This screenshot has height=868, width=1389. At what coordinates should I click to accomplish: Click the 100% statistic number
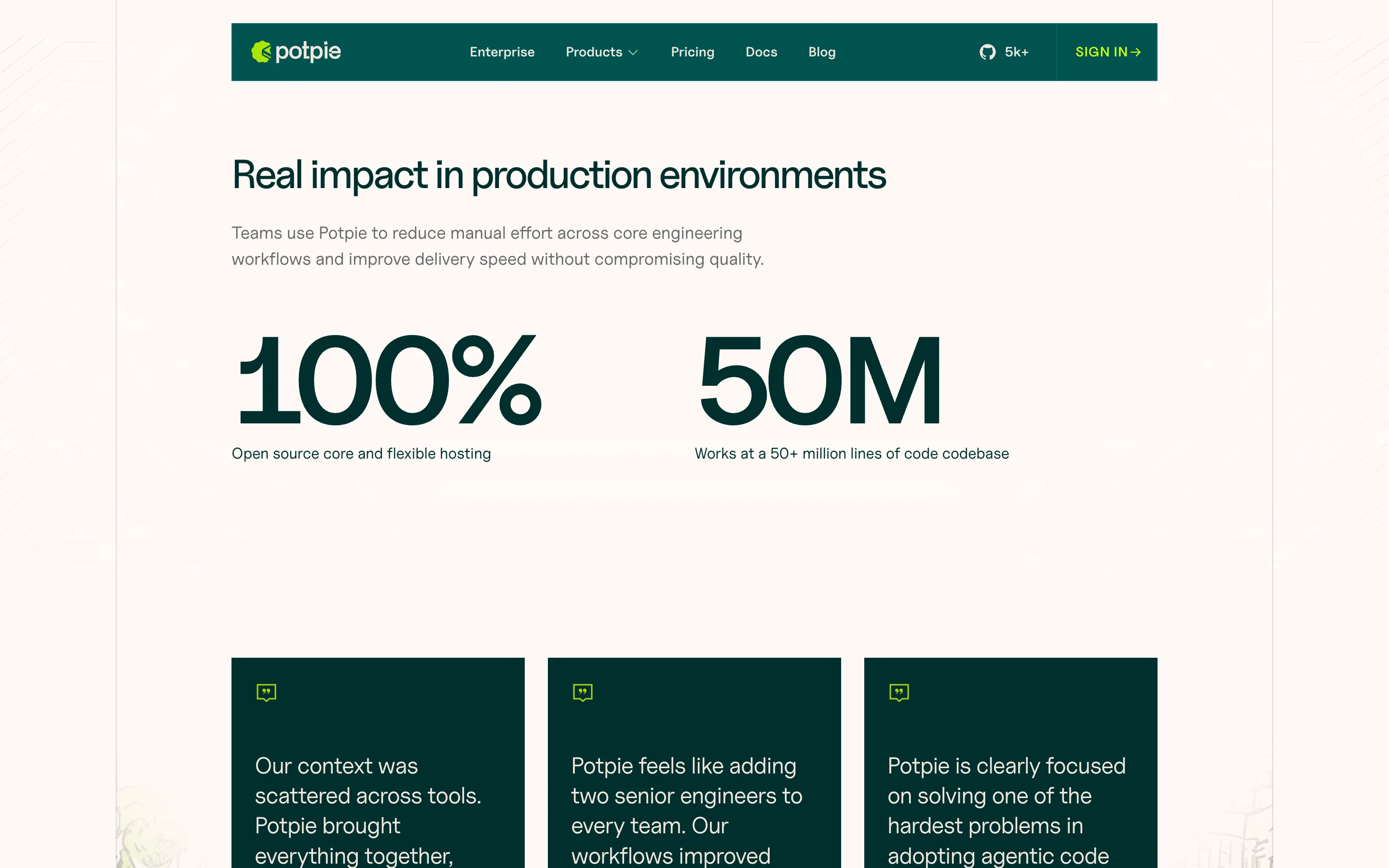[x=389, y=380]
